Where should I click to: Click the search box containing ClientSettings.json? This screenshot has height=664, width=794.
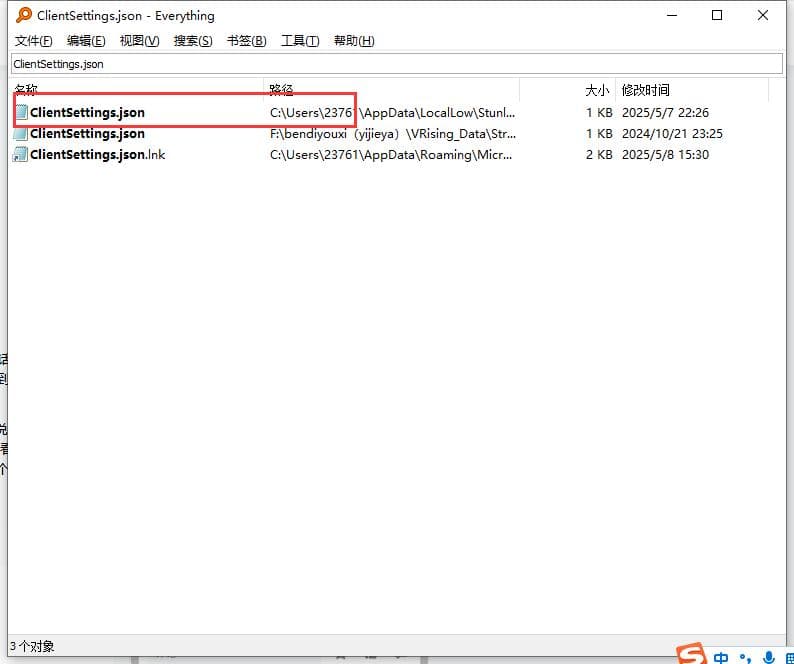coord(396,64)
